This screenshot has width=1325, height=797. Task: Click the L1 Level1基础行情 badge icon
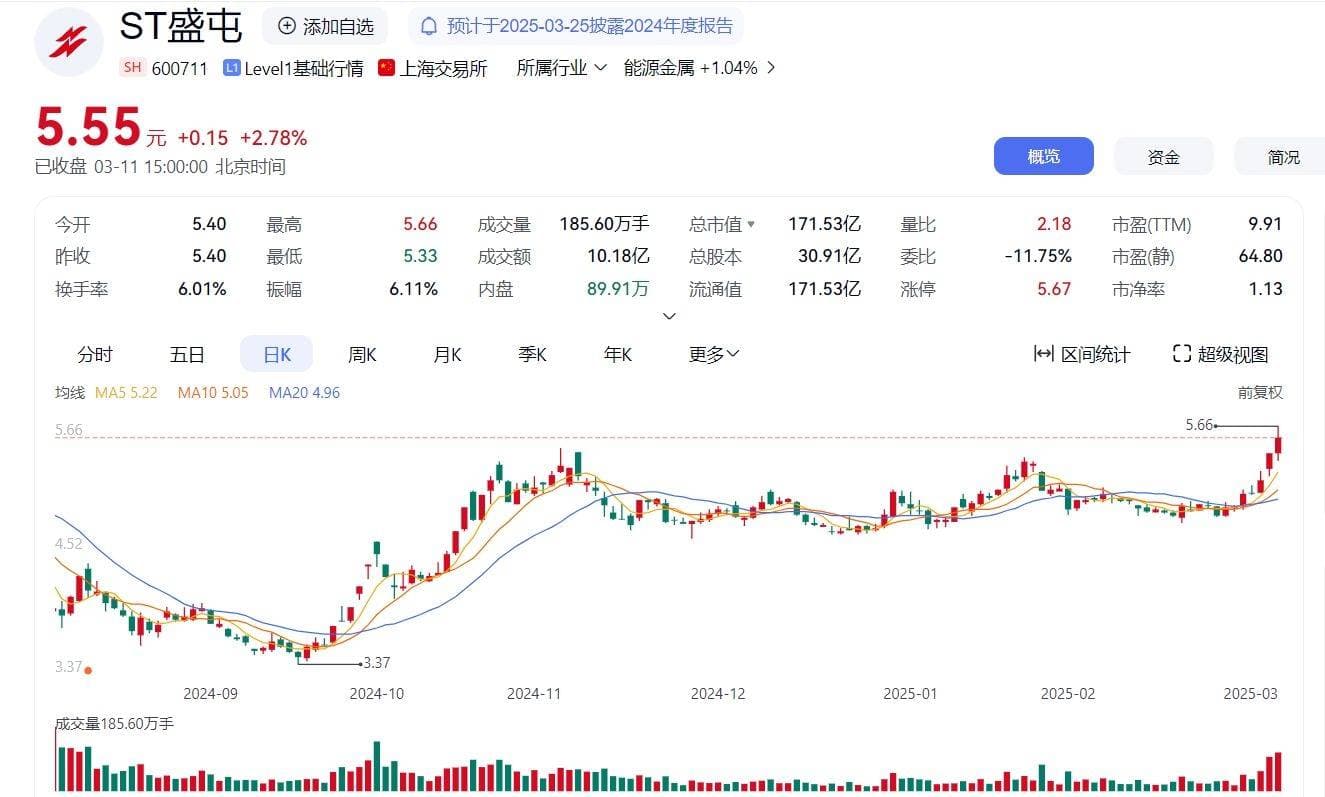(232, 68)
